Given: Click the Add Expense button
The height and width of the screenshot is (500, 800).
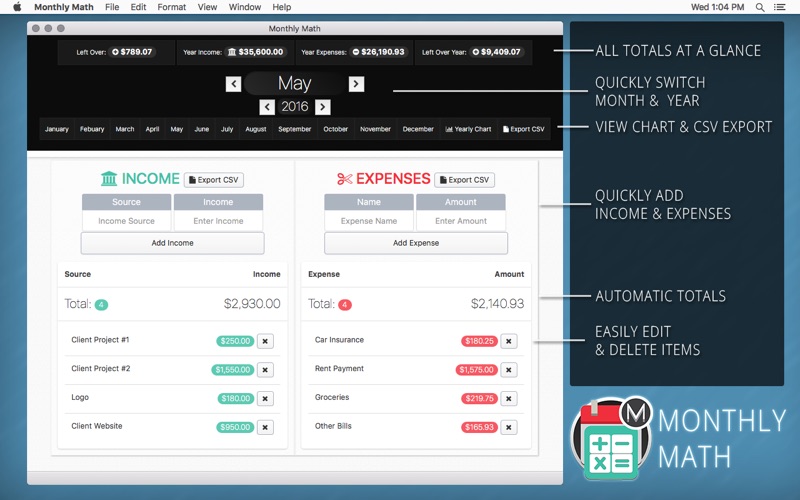Looking at the screenshot, I should coord(416,243).
